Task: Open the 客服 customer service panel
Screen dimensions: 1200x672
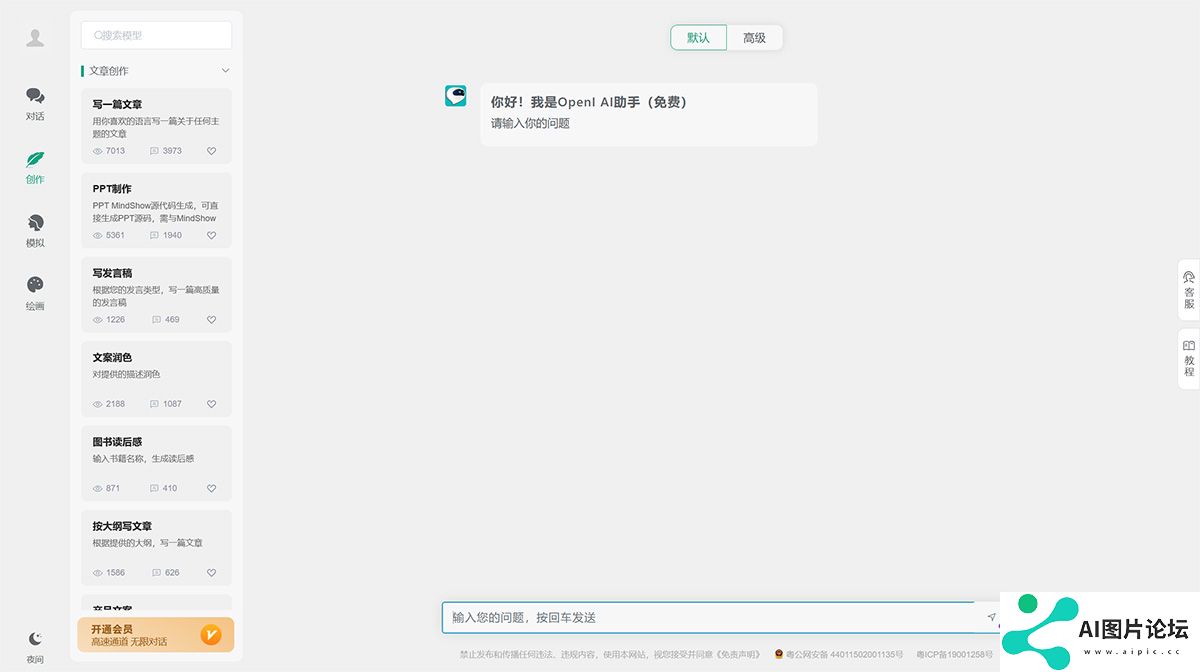Action: tap(1189, 289)
